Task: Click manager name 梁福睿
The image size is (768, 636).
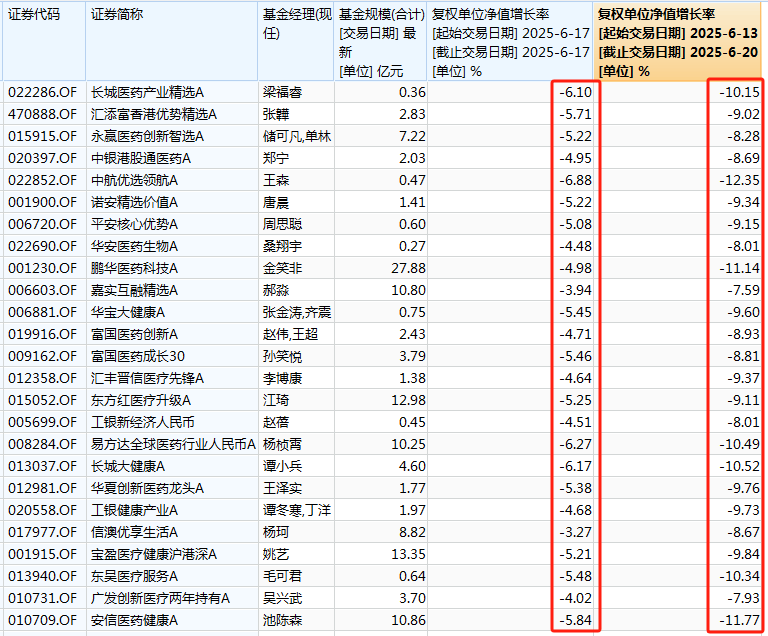Action: [x=283, y=92]
